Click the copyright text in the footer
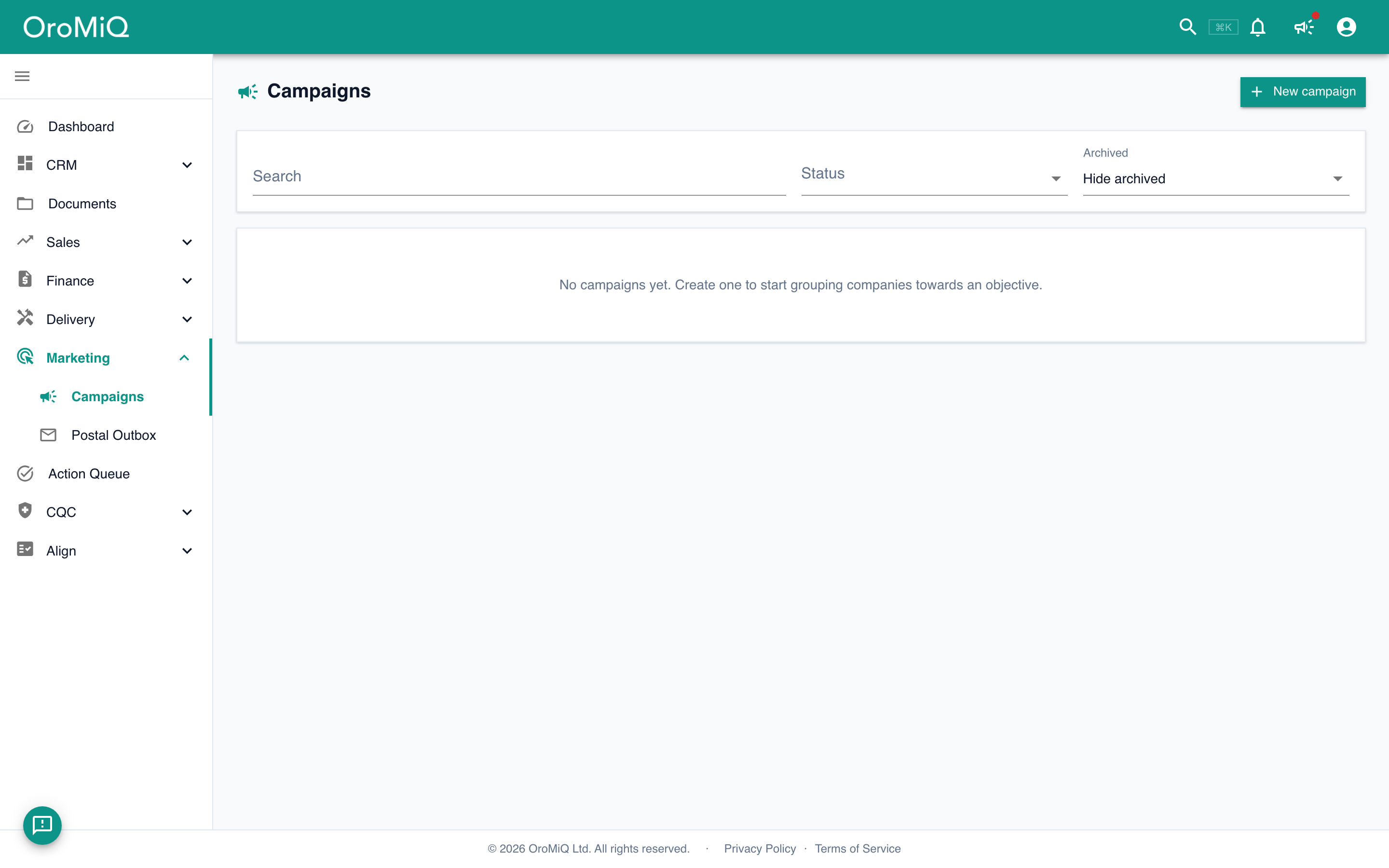This screenshot has width=1389, height=868. point(588,849)
